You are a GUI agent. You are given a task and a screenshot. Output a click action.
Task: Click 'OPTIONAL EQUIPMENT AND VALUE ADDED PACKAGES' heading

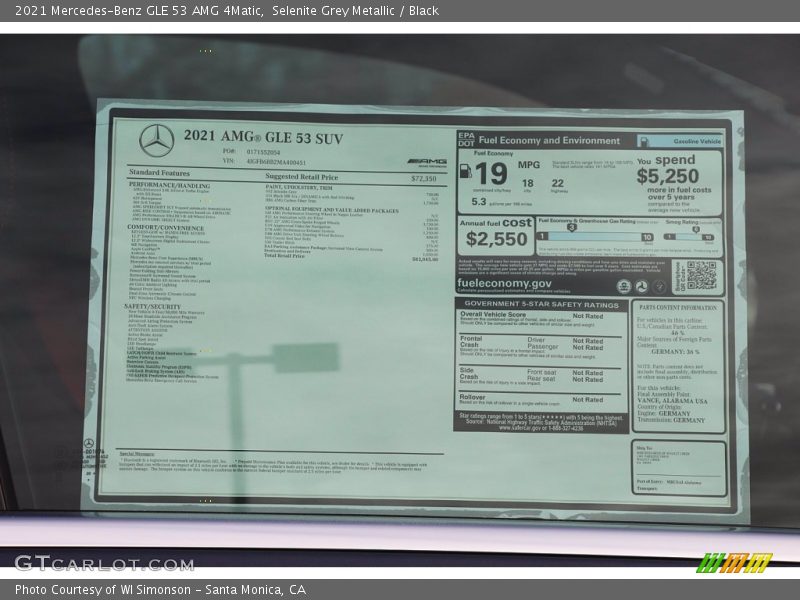(x=332, y=210)
